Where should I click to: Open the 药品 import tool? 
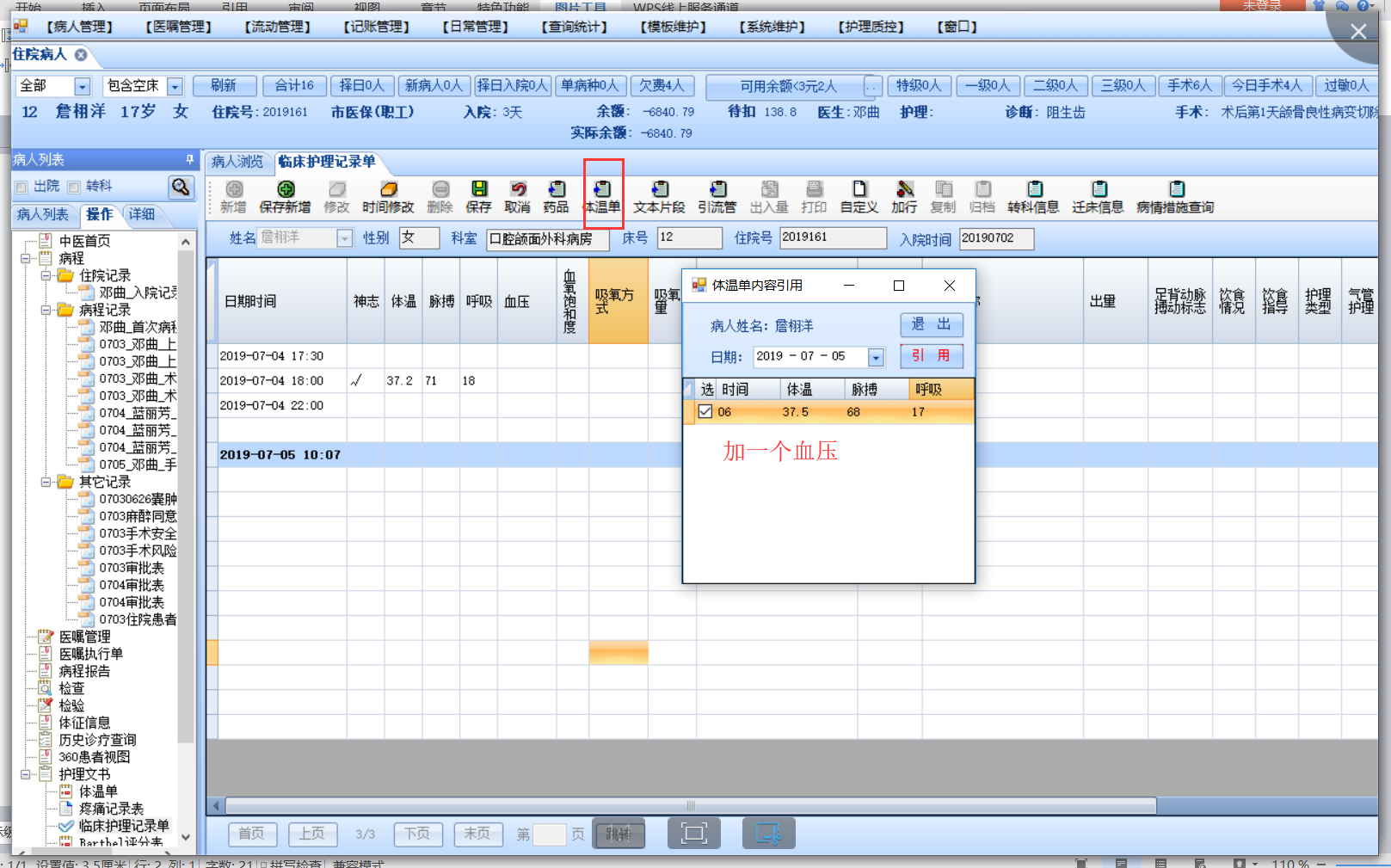coord(556,196)
